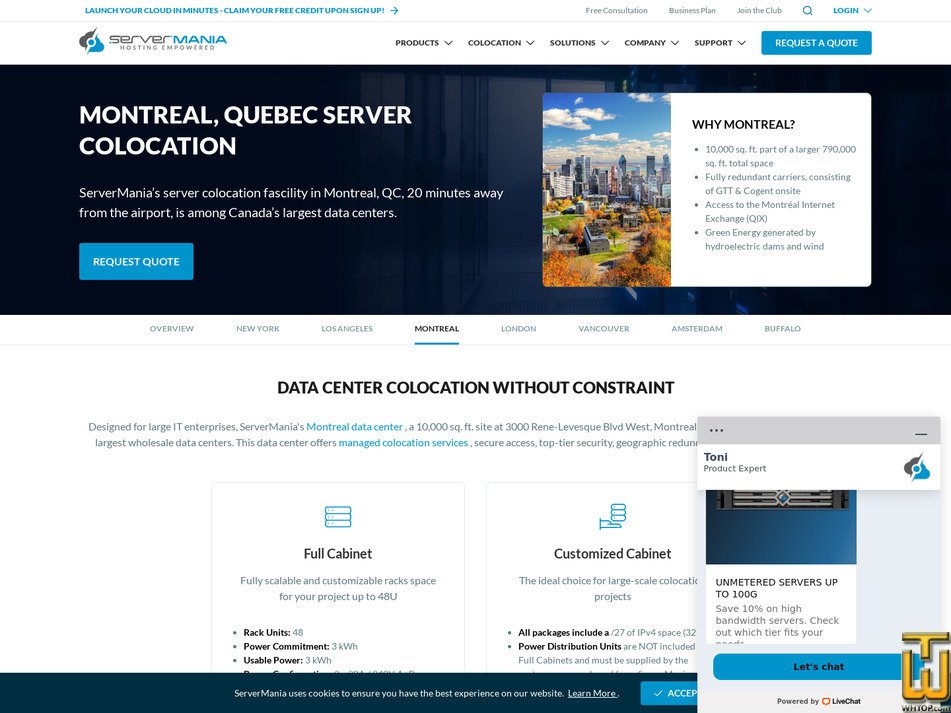Screen dimensions: 951x713
Task: Open the chat options ellipsis icon
Action: (x=716, y=428)
